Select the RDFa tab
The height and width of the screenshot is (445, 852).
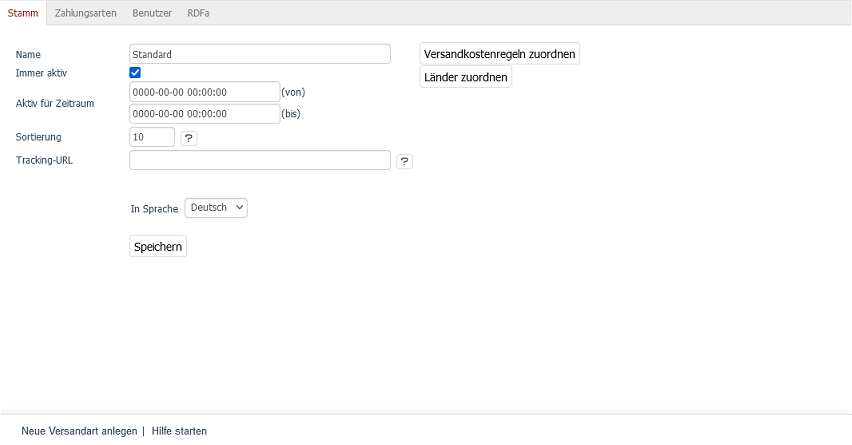198,13
